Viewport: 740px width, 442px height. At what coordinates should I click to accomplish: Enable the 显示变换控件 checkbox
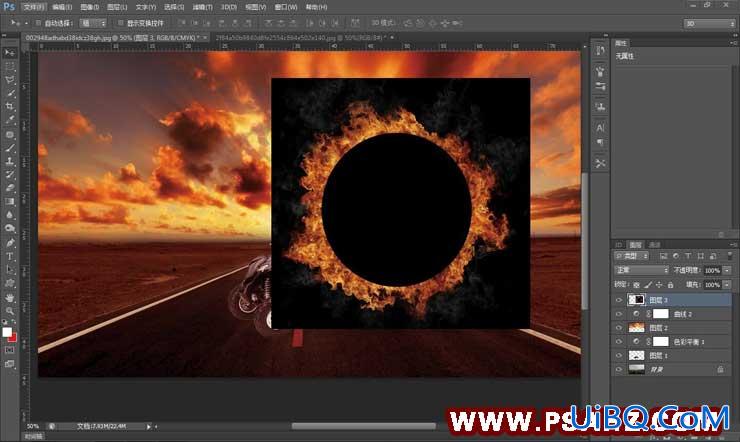pos(120,23)
